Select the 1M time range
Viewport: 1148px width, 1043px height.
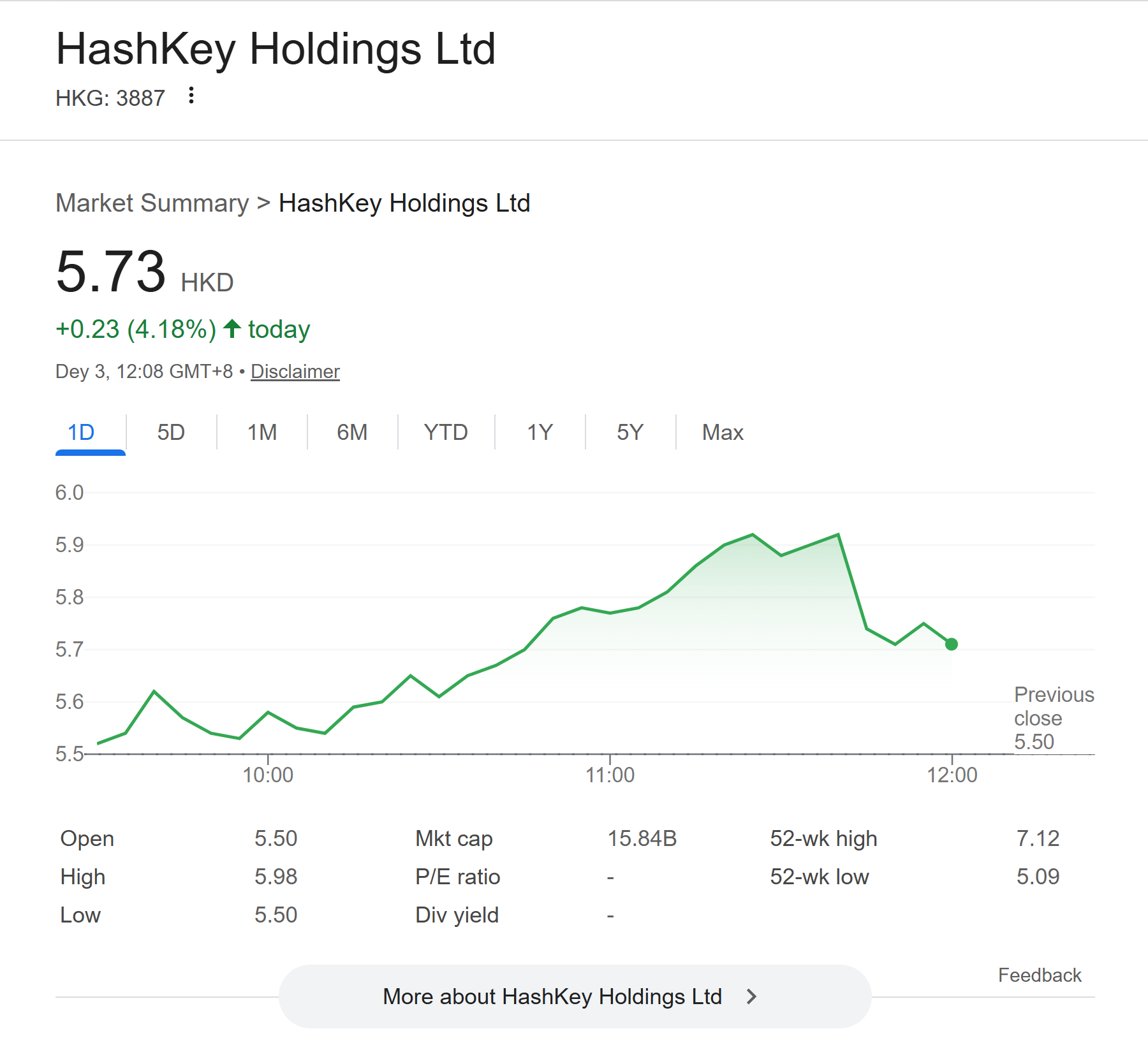[x=262, y=432]
